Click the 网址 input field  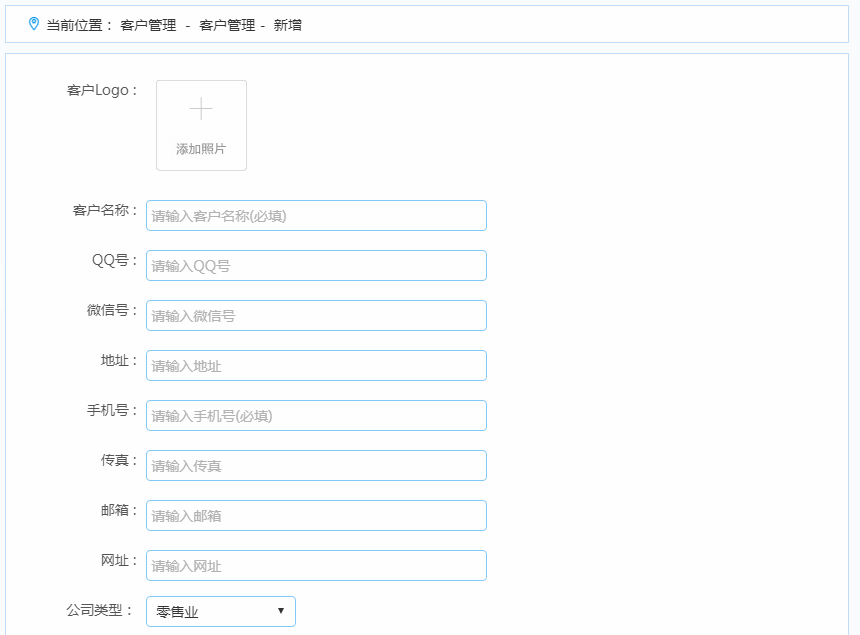(x=316, y=566)
